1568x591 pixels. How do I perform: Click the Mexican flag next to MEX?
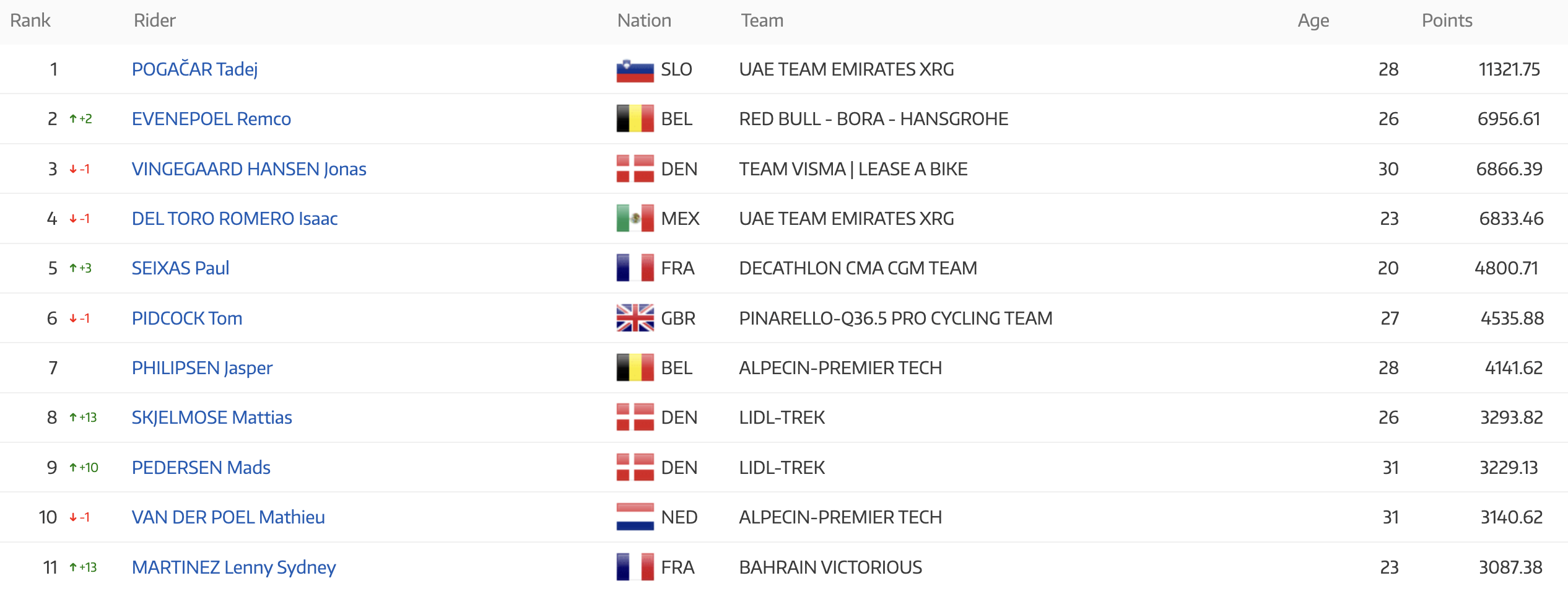click(x=635, y=219)
